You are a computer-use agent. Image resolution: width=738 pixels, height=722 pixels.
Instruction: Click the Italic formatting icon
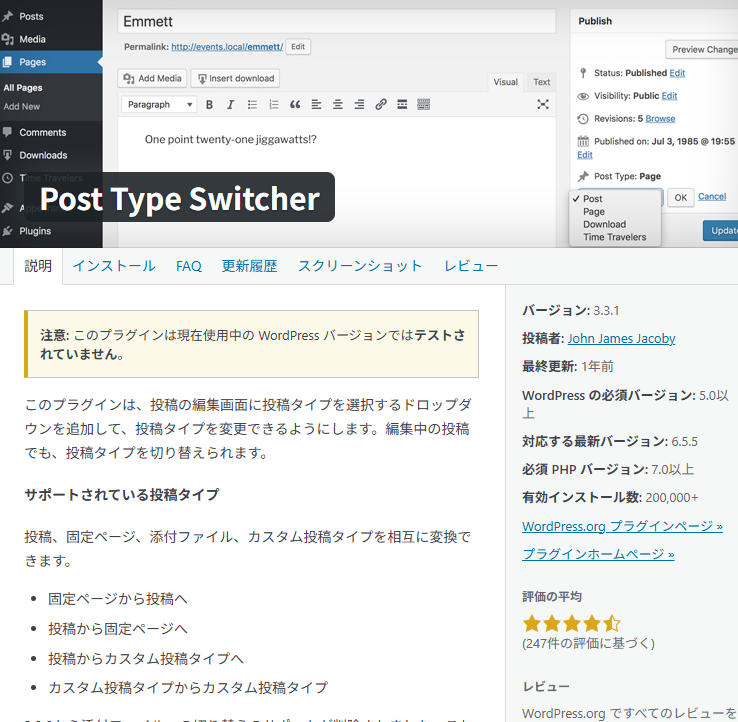230,104
